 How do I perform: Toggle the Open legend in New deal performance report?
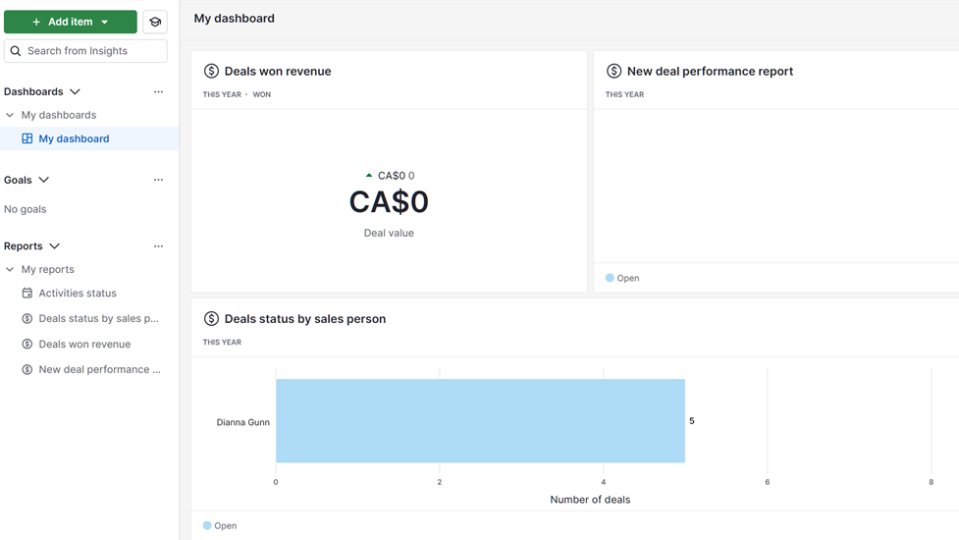coord(623,278)
